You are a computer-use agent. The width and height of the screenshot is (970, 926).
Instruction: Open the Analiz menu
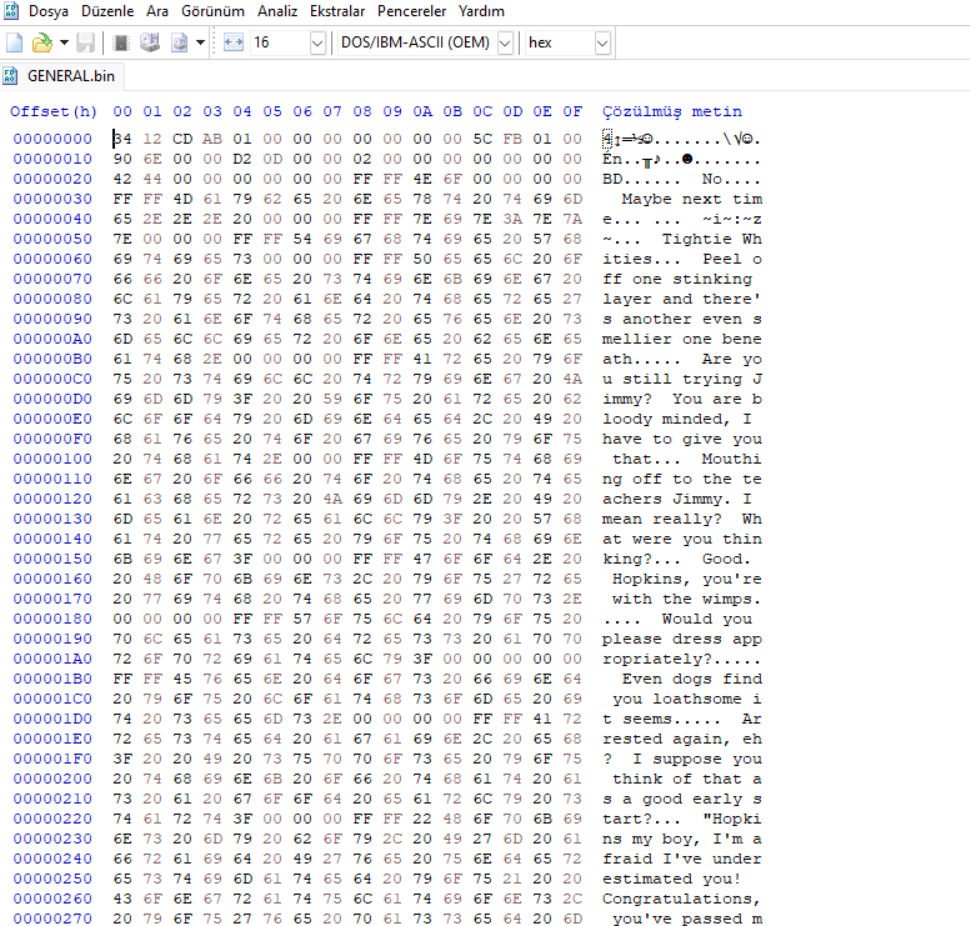277,11
